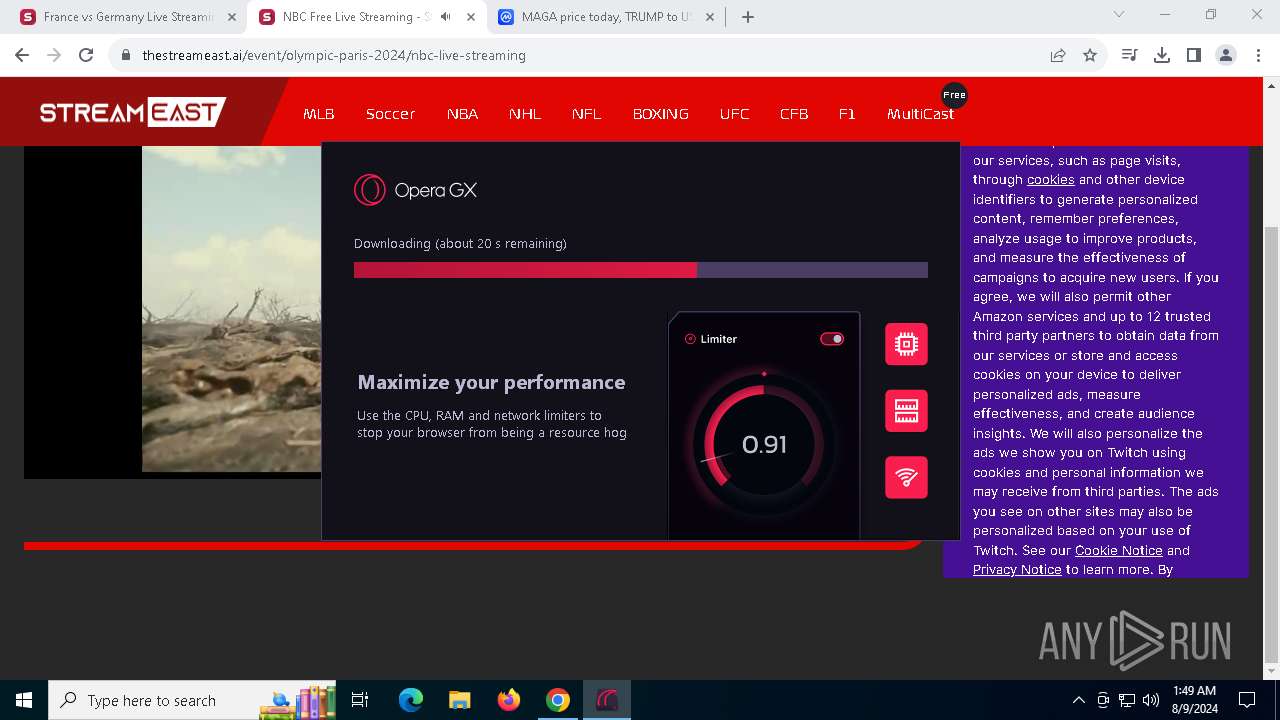
Task: Bookmark this page with the star
Action: tap(1090, 55)
